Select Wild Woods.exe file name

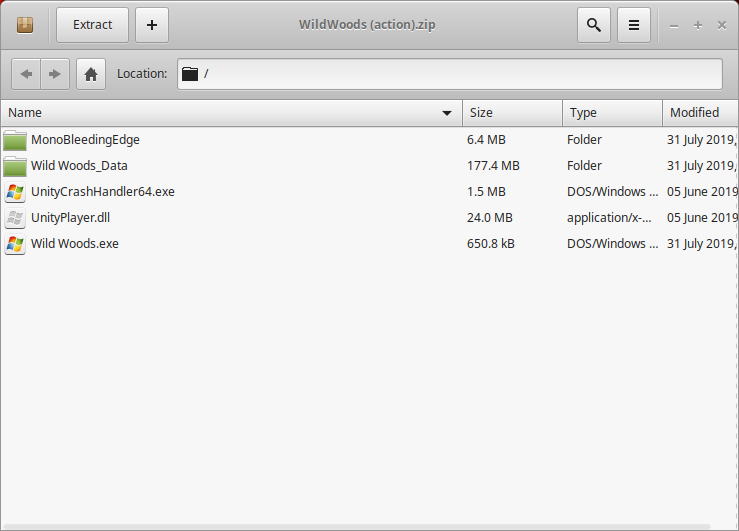pyautogui.click(x=75, y=244)
